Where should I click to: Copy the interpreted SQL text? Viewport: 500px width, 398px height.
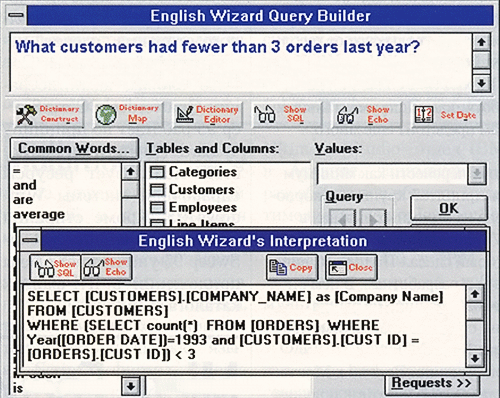[x=292, y=268]
